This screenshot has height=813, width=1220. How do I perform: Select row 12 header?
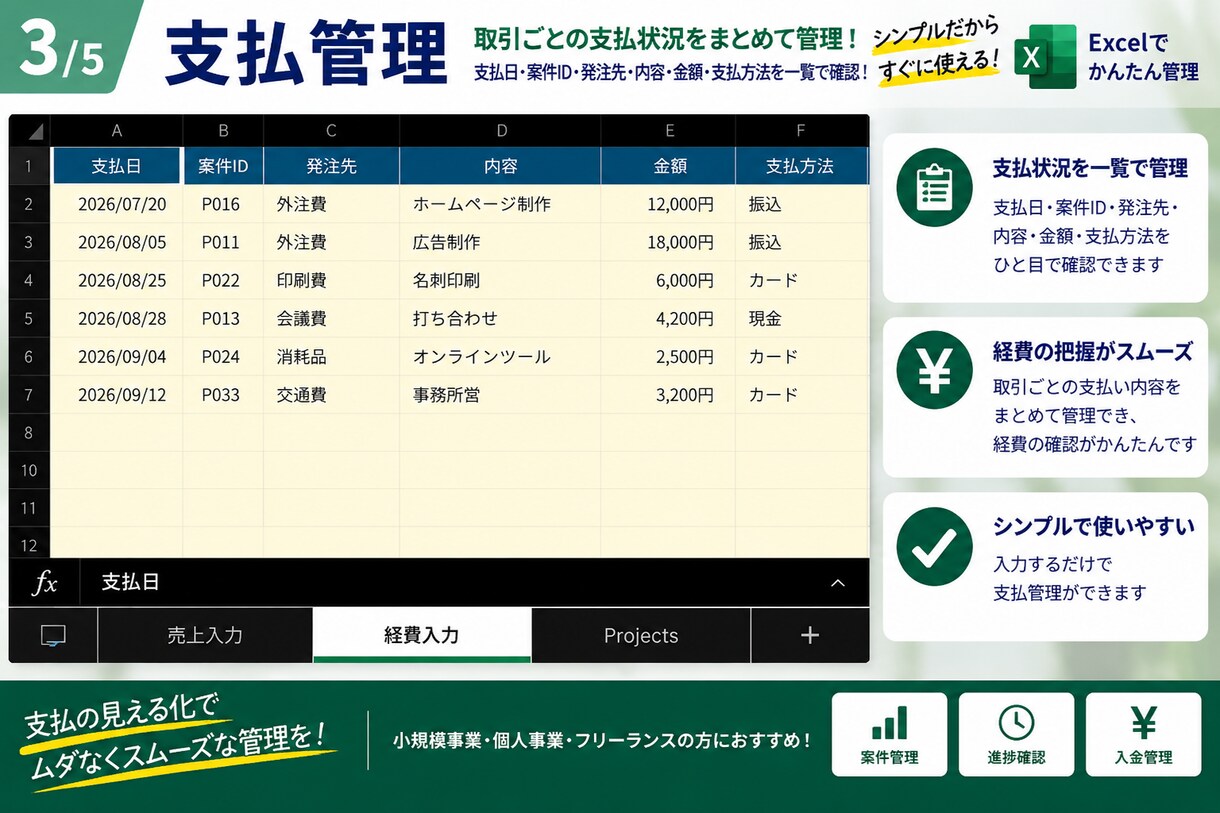[30, 545]
